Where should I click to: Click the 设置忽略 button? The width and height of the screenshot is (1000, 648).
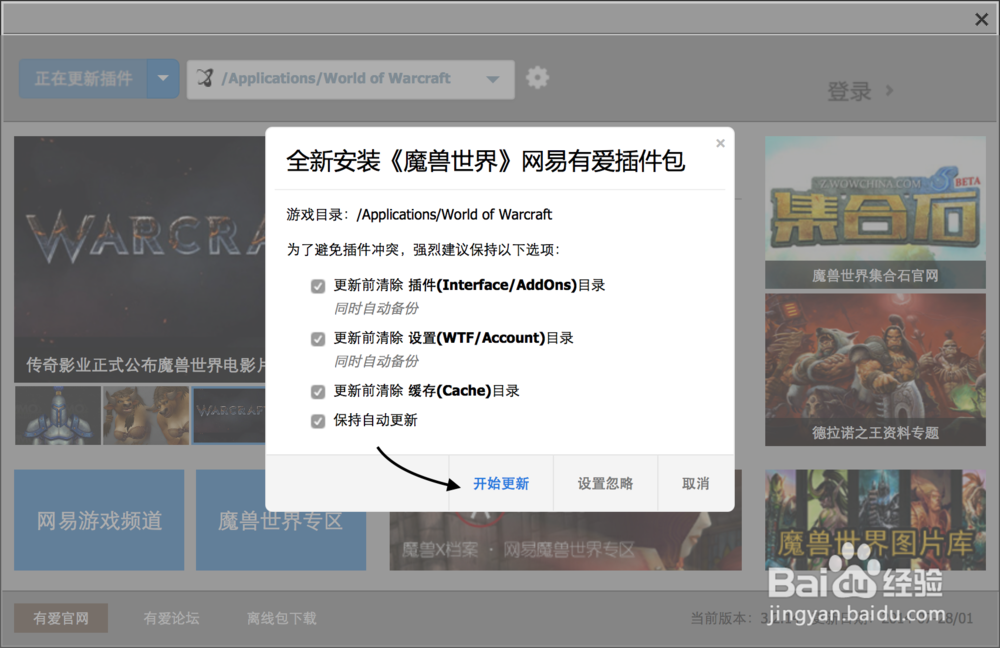(x=605, y=483)
